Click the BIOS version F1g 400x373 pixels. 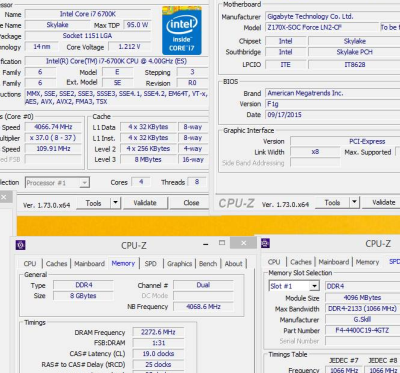click(333, 104)
